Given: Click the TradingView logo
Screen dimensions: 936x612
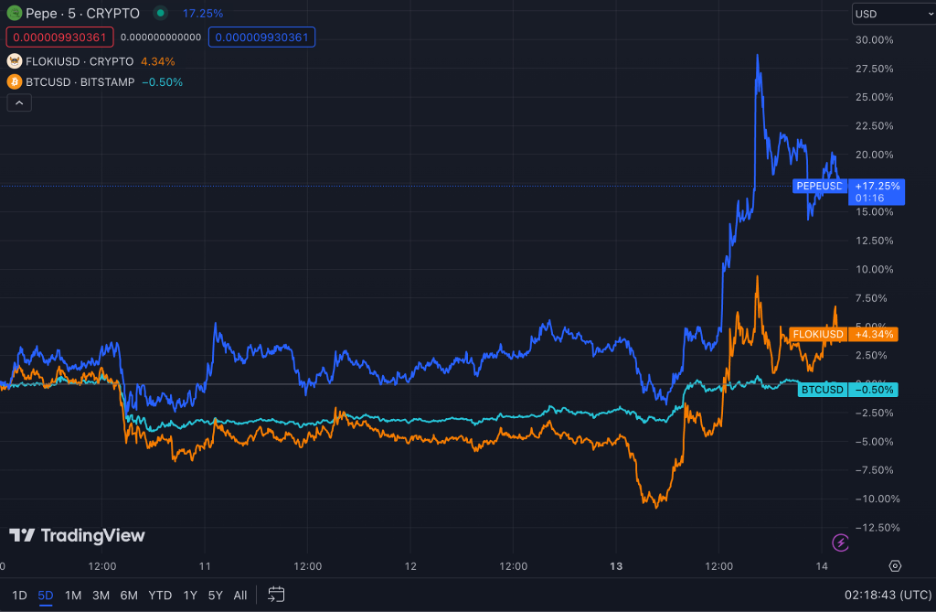Looking at the screenshot, I should point(77,536).
